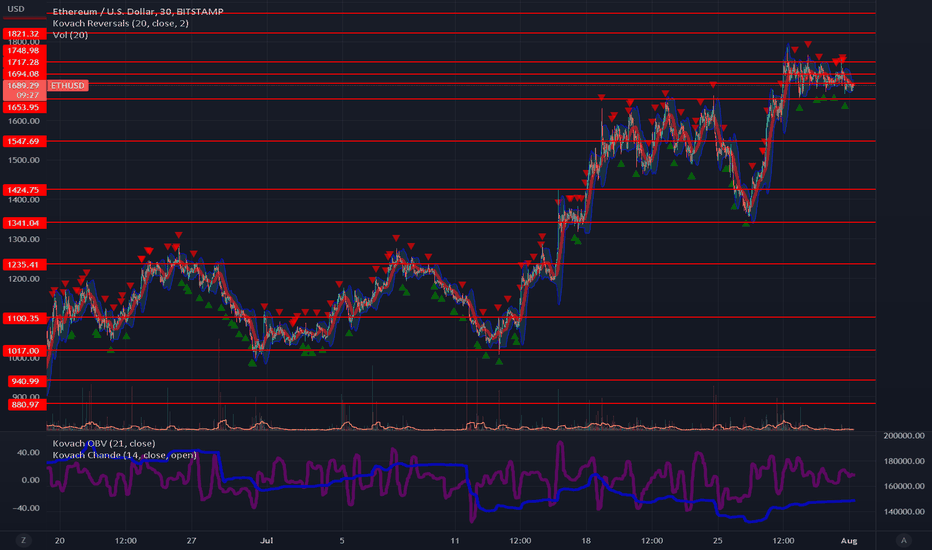Click the 140000.00 OBV axis value

coord(904,511)
